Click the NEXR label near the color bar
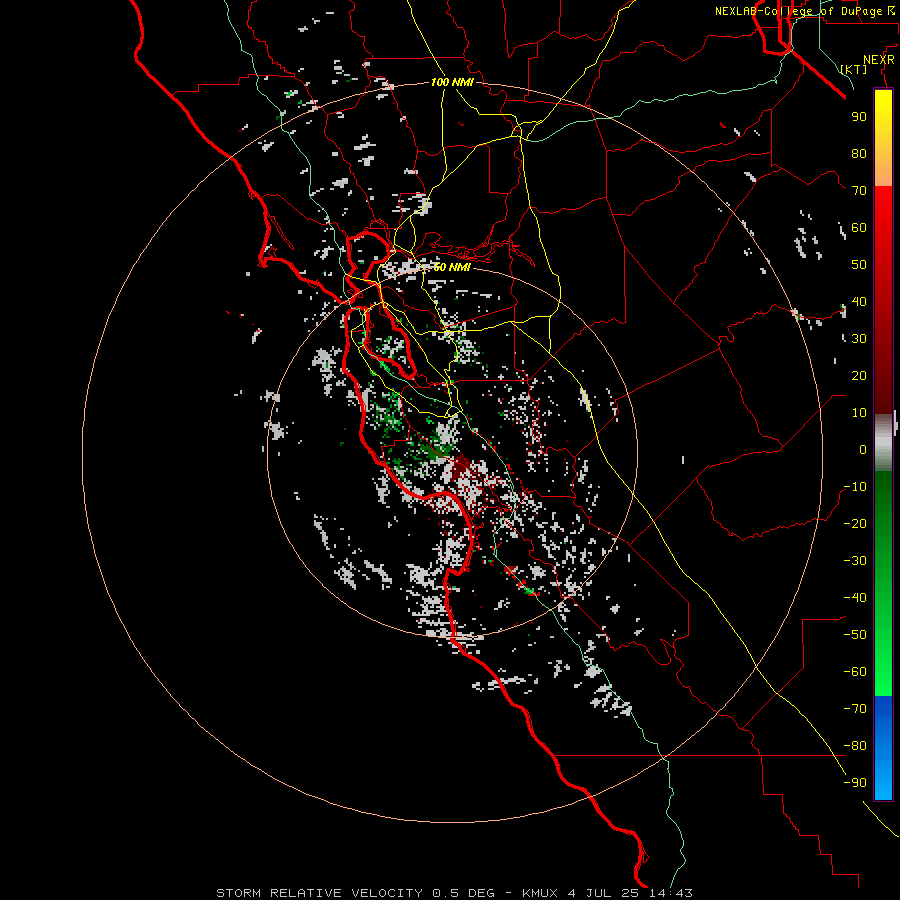This screenshot has height=900, width=900. click(879, 60)
